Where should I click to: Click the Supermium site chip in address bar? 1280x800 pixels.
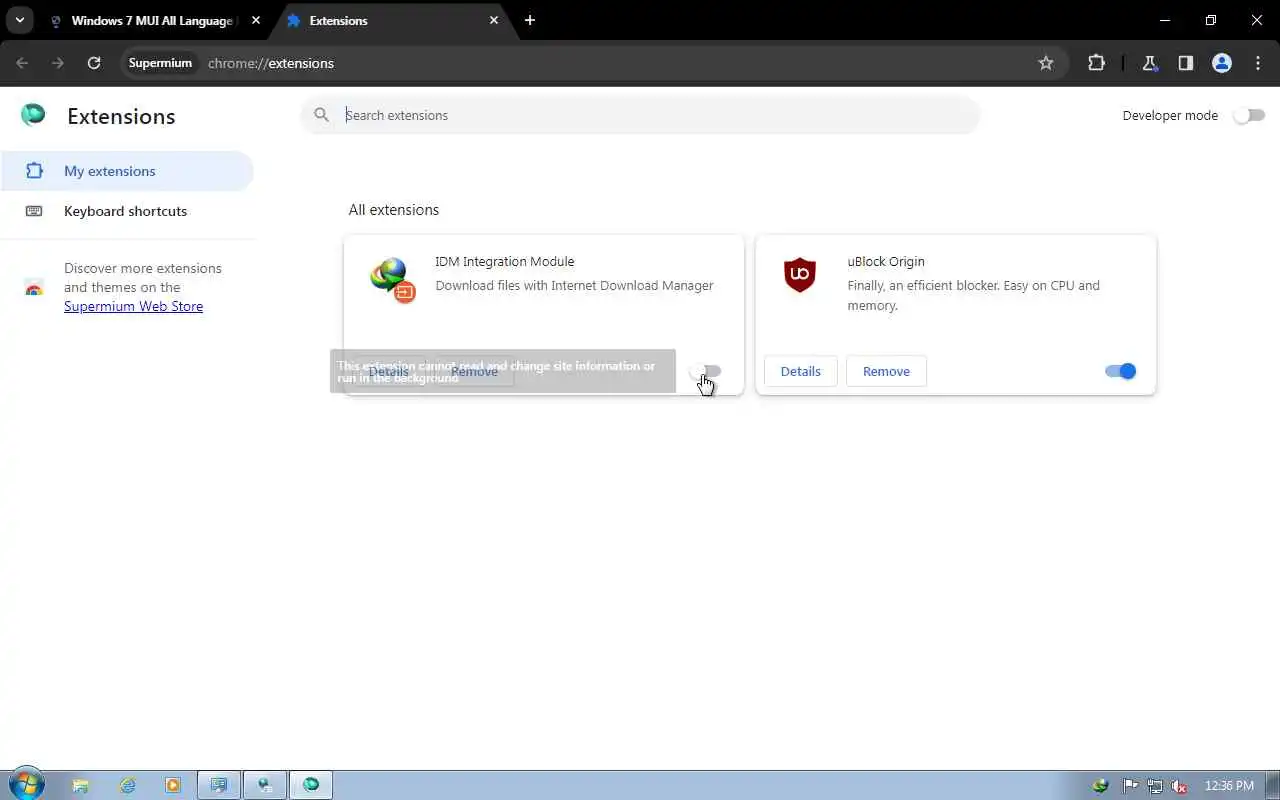(x=160, y=63)
